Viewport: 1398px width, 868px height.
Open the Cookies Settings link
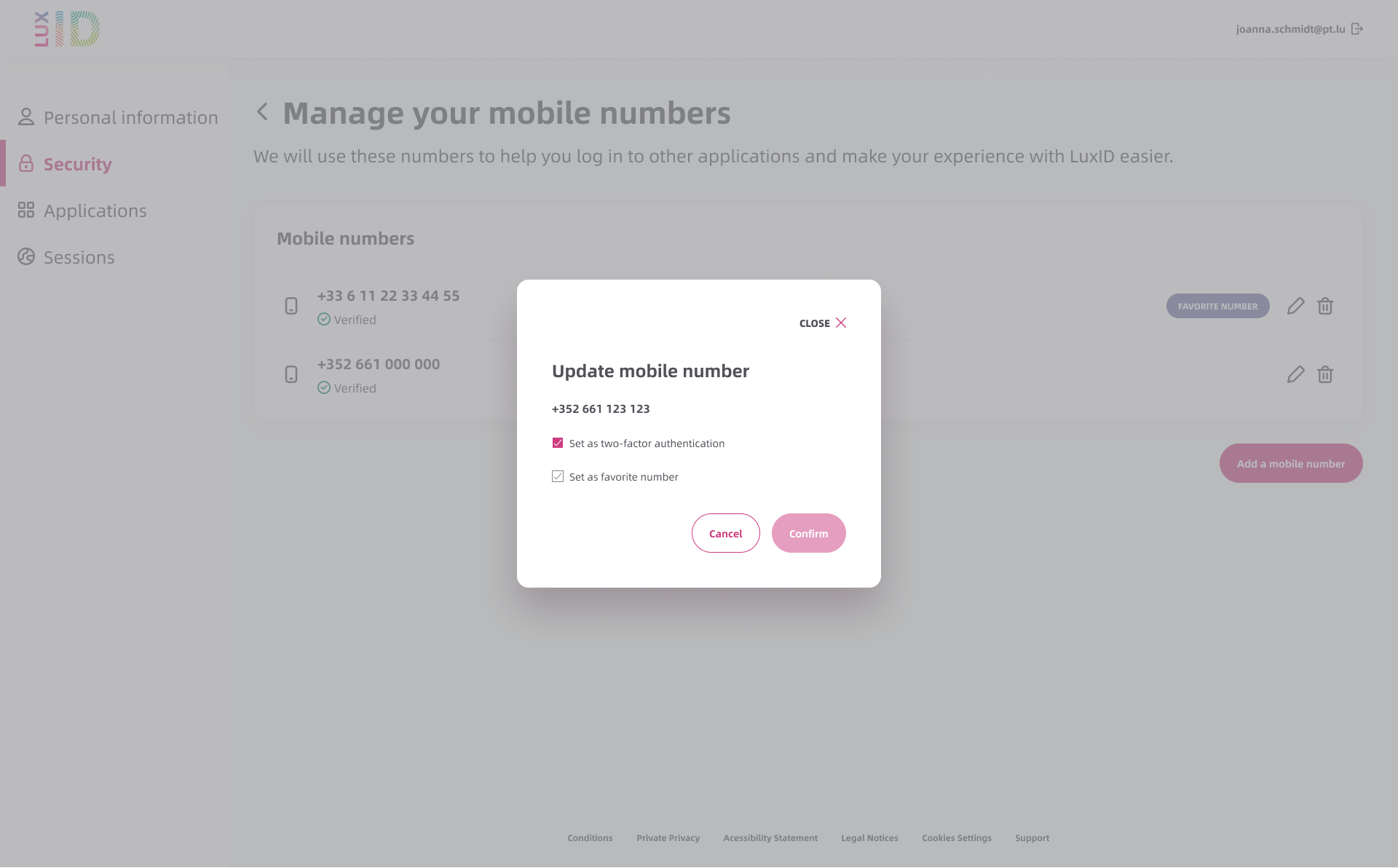coord(957,838)
